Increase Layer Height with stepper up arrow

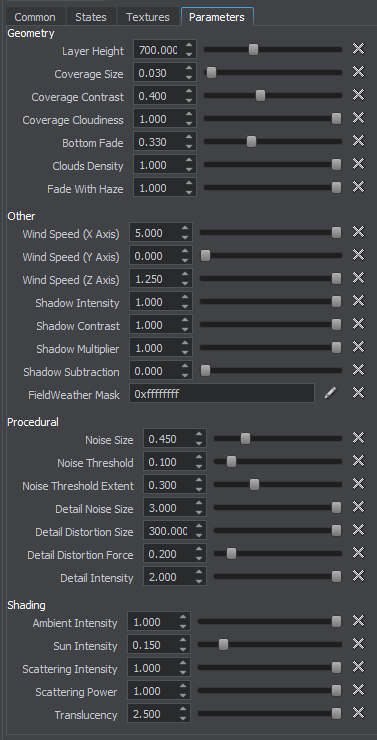tap(189, 45)
